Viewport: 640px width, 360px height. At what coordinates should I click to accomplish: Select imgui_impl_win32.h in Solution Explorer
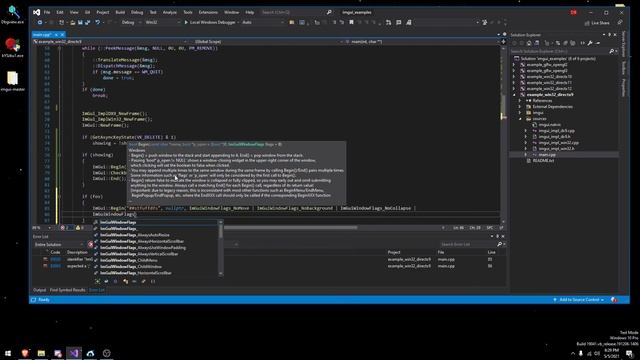point(556,149)
